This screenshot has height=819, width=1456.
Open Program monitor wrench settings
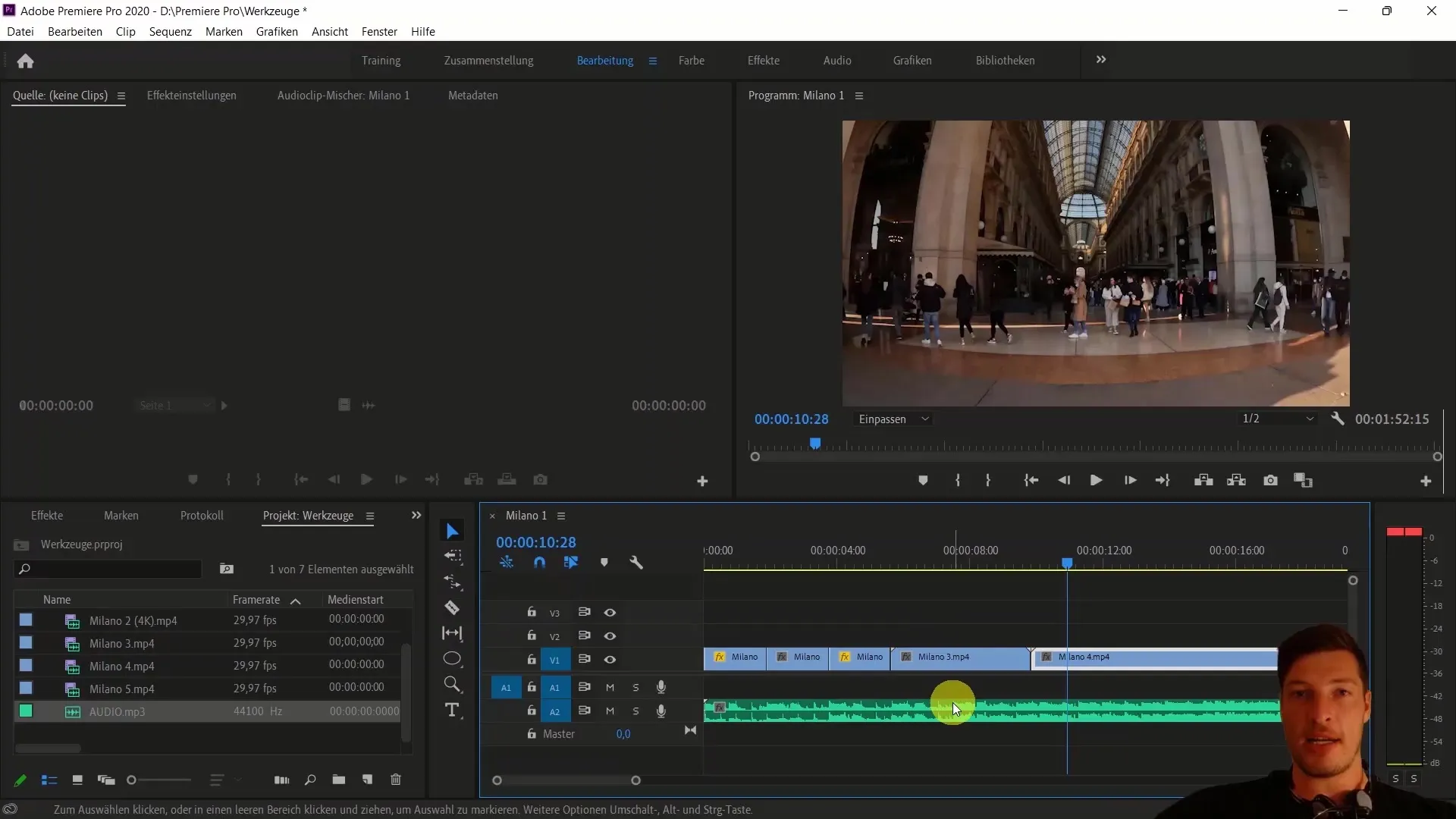(1338, 419)
